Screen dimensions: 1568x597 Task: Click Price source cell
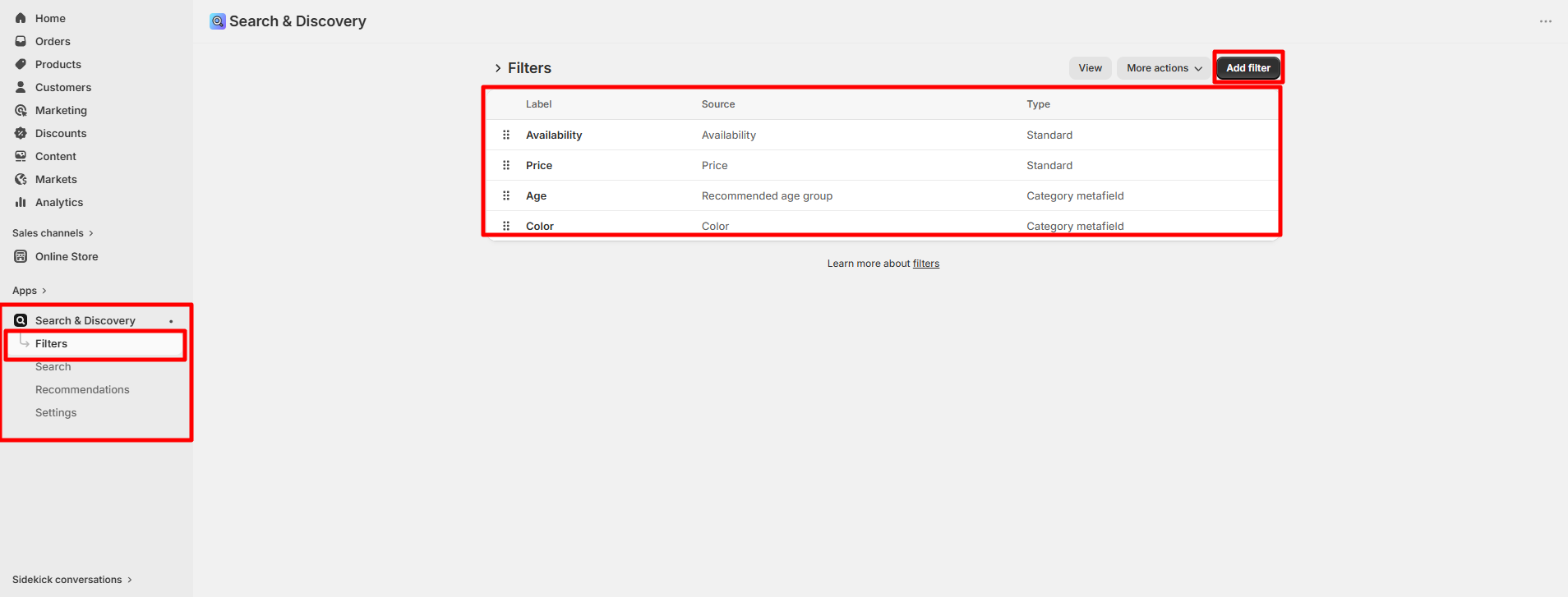click(x=715, y=166)
